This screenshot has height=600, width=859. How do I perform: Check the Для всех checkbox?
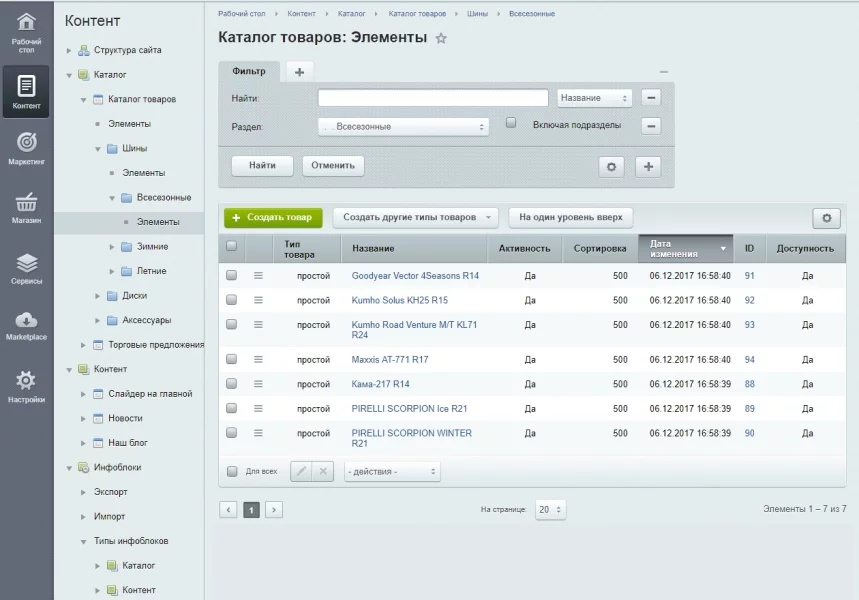[x=232, y=471]
